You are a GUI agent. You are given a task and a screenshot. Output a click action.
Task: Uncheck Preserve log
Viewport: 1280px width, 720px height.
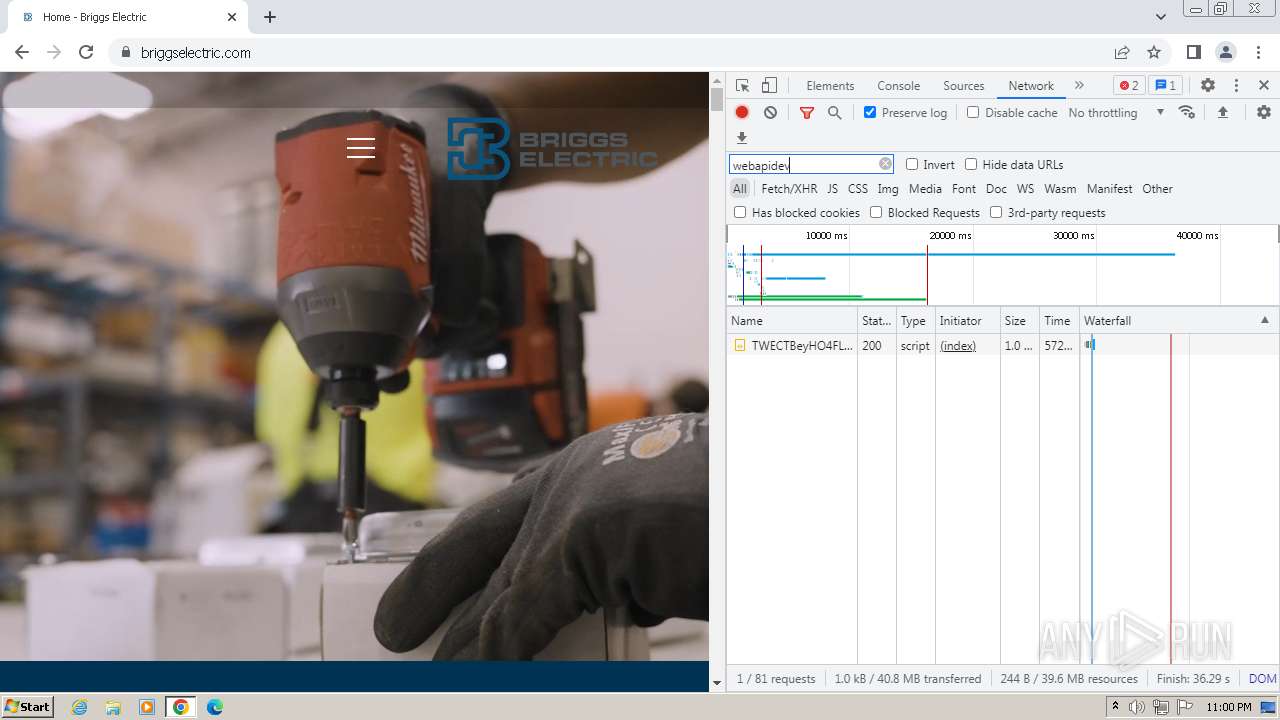870,113
